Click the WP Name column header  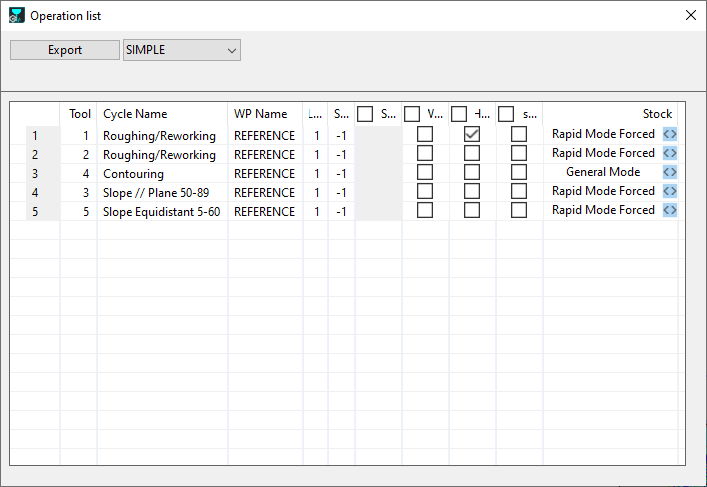[260, 114]
